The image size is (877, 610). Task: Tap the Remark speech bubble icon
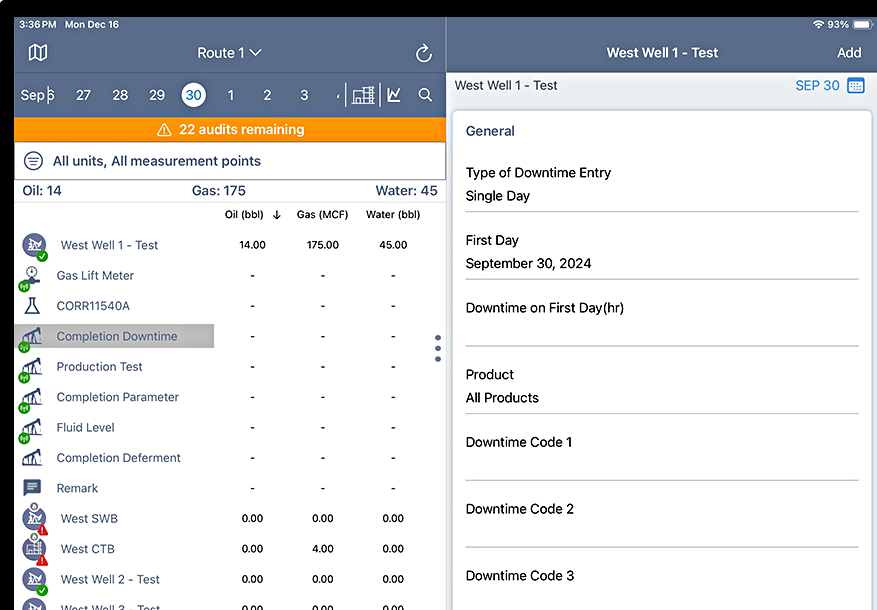pos(31,488)
